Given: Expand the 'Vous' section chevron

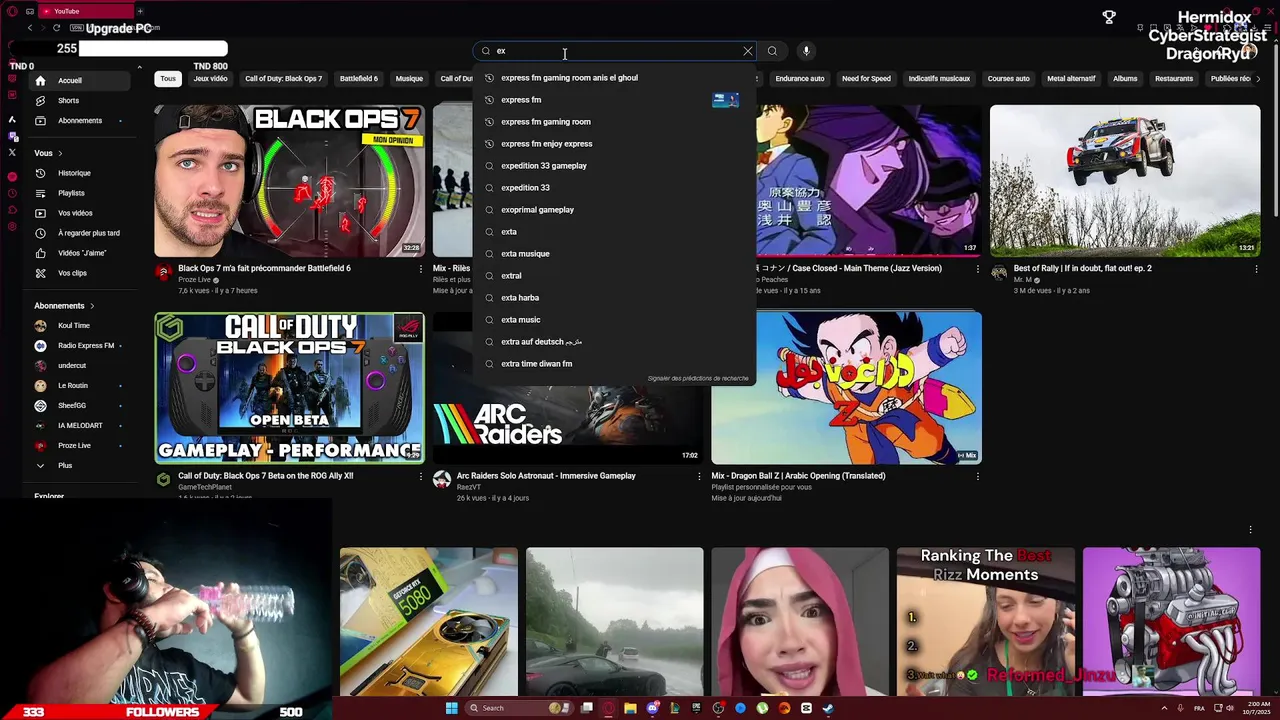Looking at the screenshot, I should tap(60, 153).
